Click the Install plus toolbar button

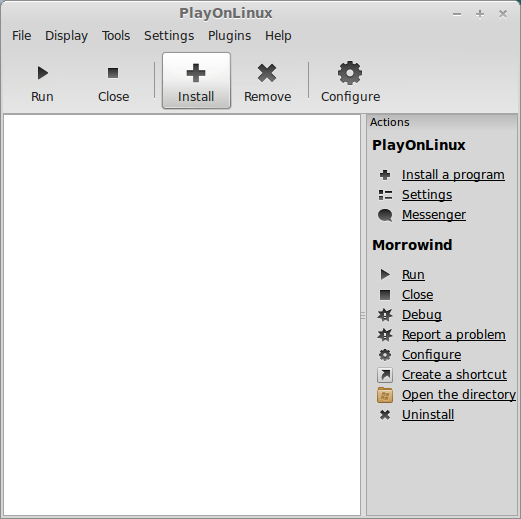pos(196,80)
